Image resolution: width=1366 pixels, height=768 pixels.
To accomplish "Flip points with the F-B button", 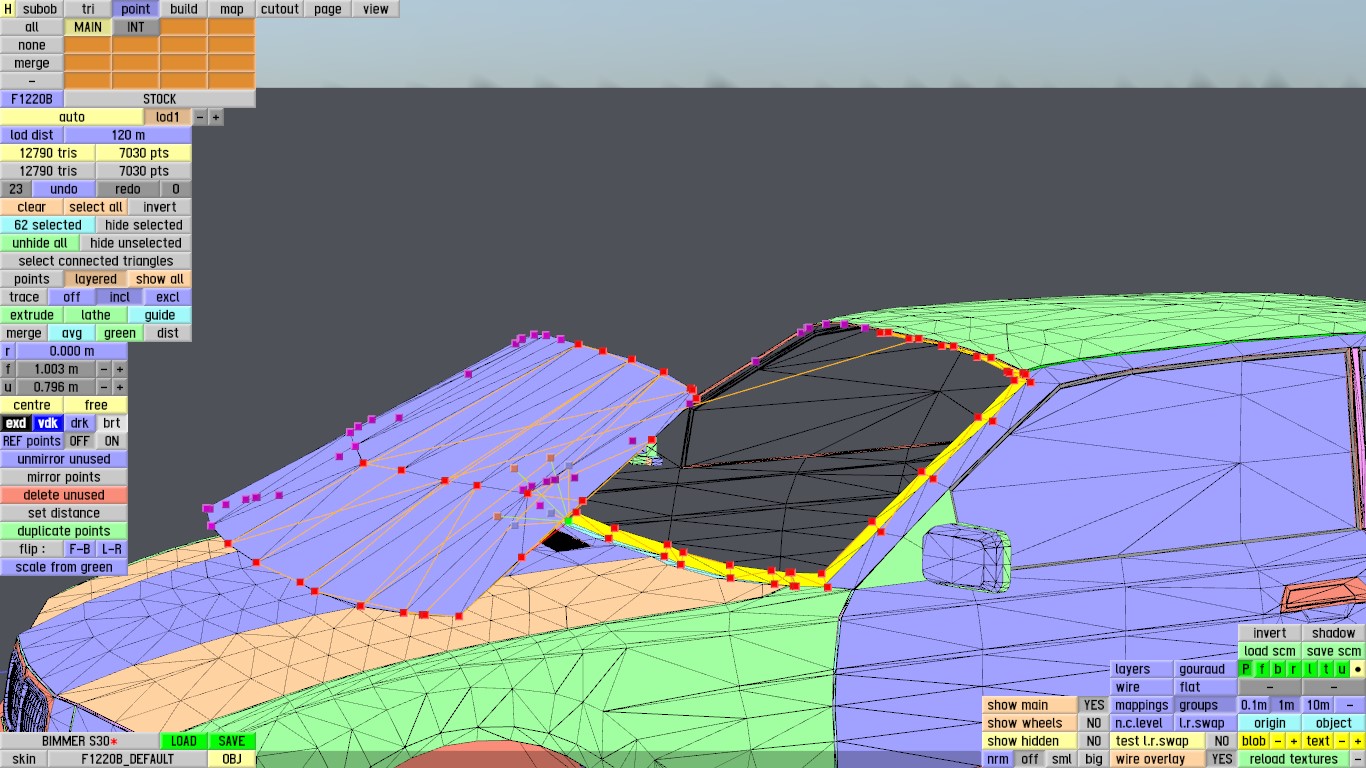I will click(80, 549).
